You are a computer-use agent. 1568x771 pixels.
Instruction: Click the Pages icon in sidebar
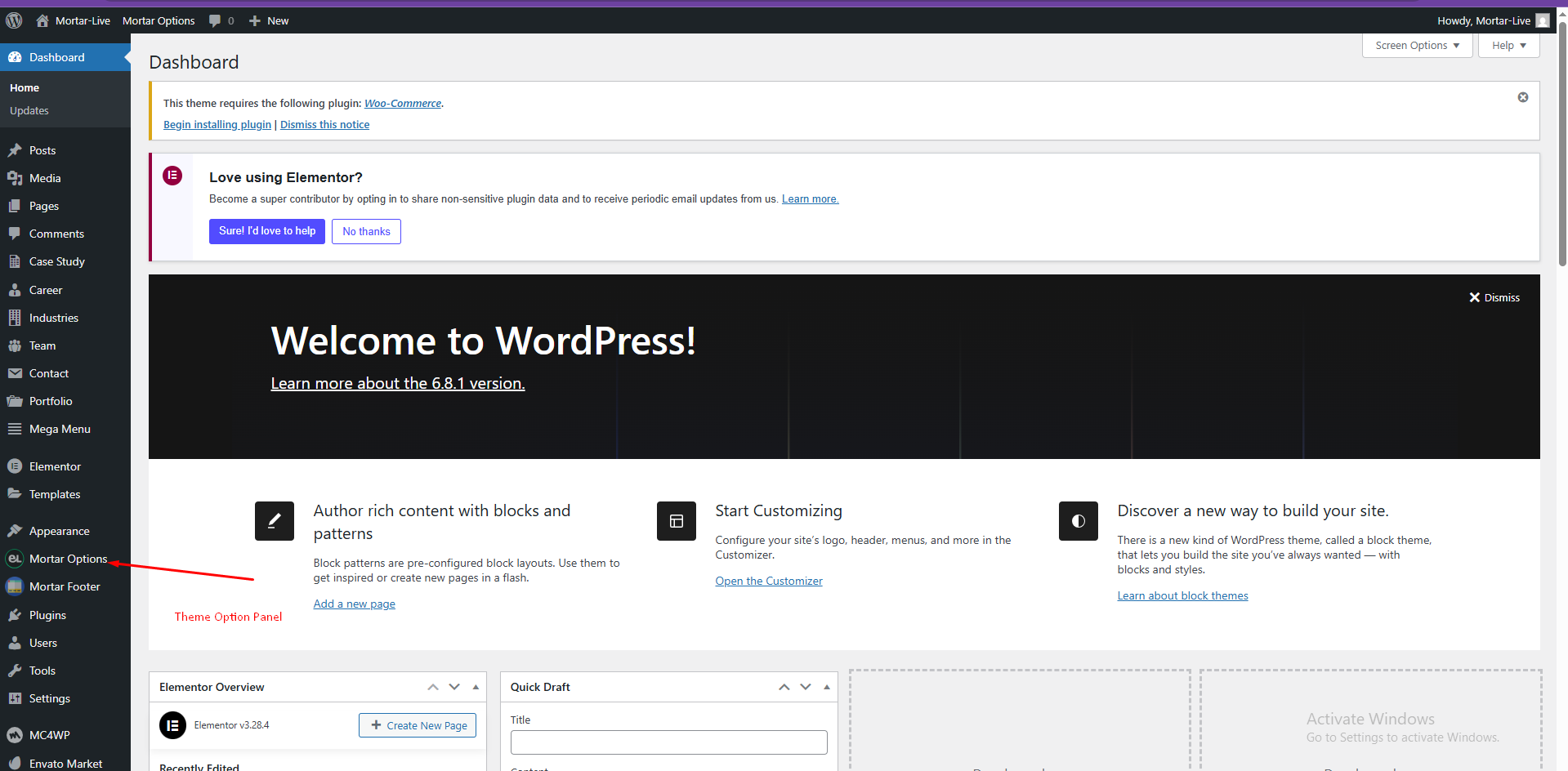coord(15,206)
